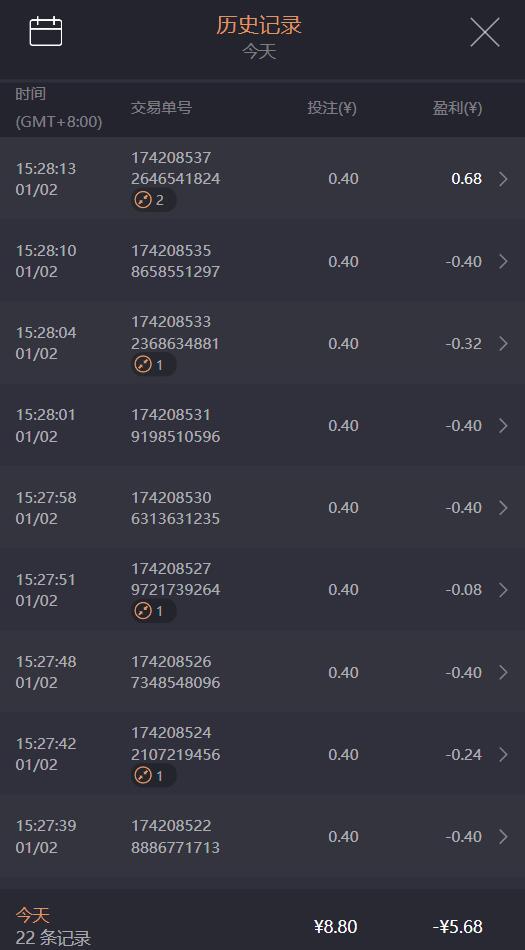Viewport: 525px width, 950px height.
Task: Expand arrow on -0.08 profit record
Action: point(503,590)
